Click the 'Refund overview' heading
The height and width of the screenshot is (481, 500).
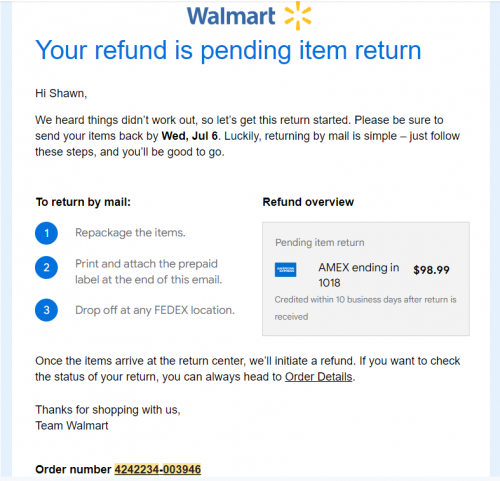pyautogui.click(x=308, y=202)
